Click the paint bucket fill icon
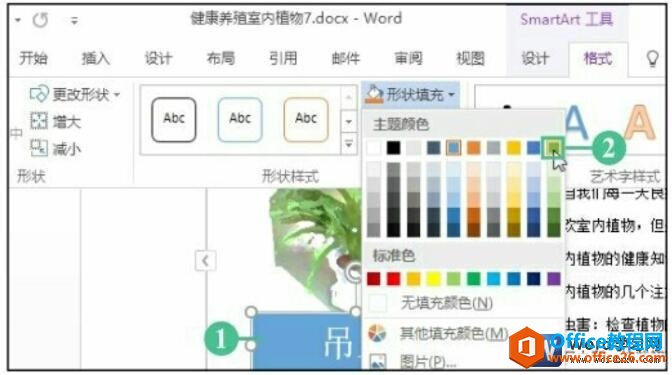The width and height of the screenshot is (672, 375). point(374,94)
